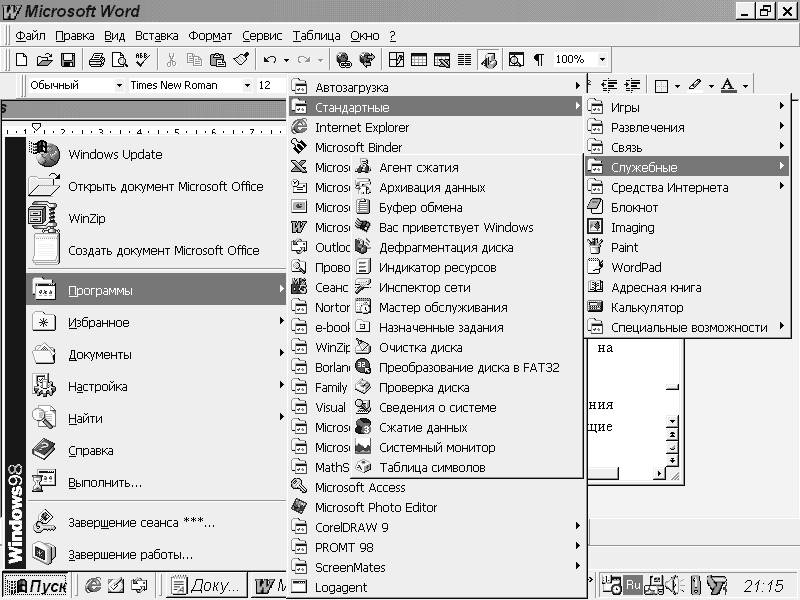Screen dimensions: 800x600
Task: Open the Таблица menu
Action: click(x=316, y=36)
